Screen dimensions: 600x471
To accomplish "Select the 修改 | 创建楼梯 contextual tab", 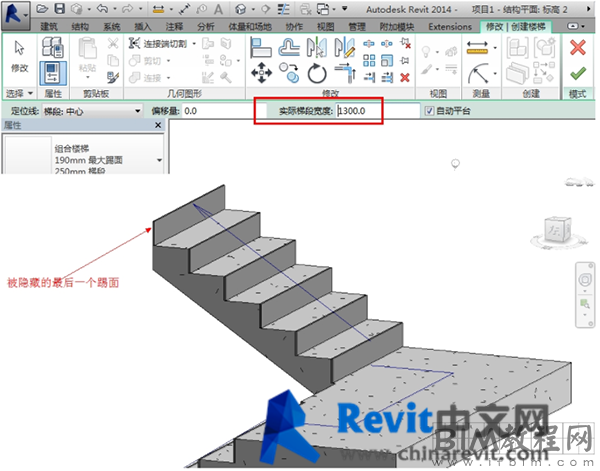I will [515, 26].
